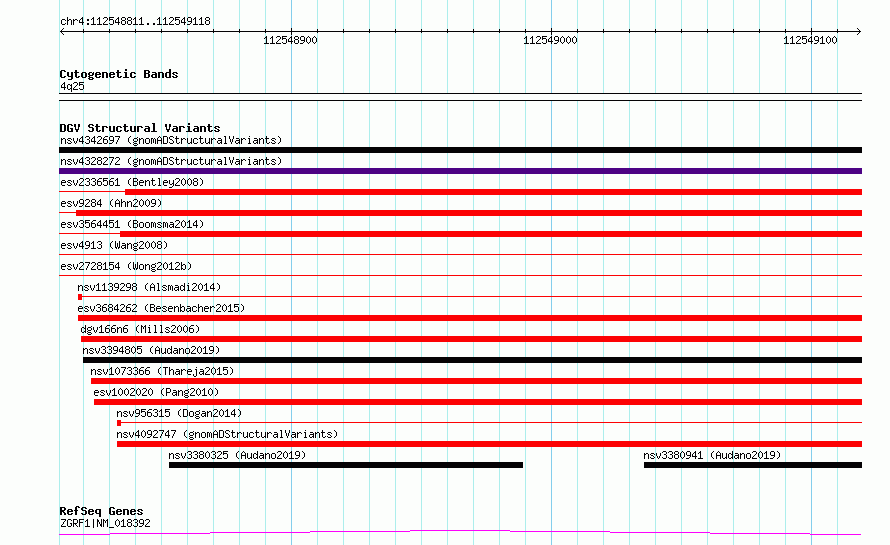This screenshot has width=890, height=545.
Task: Click the red nsv1073366 variant bar
Action: coord(476,381)
